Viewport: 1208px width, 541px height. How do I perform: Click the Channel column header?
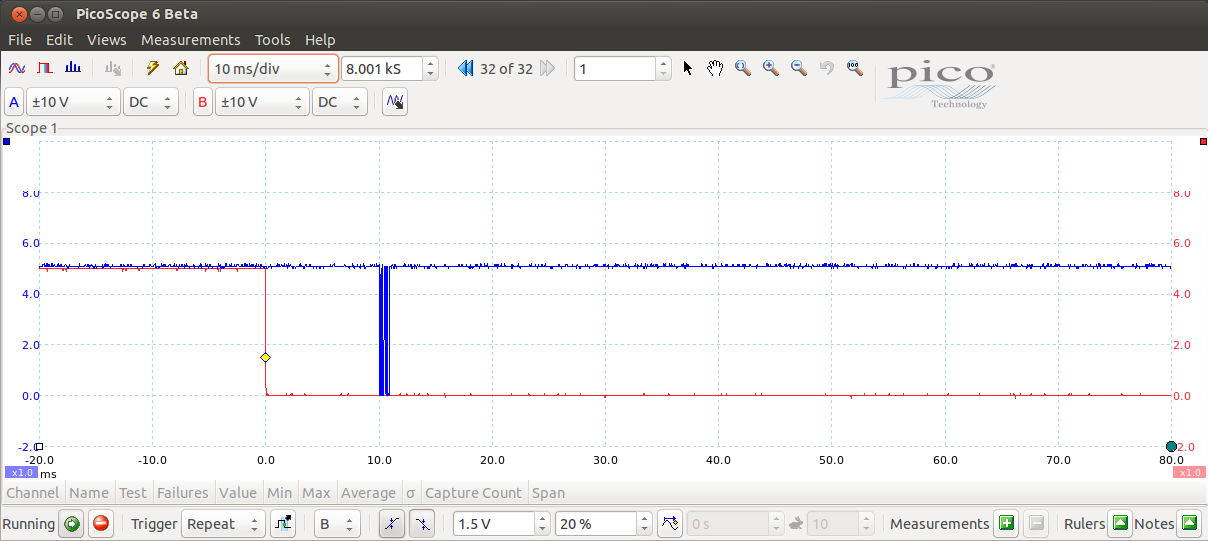tap(33, 493)
